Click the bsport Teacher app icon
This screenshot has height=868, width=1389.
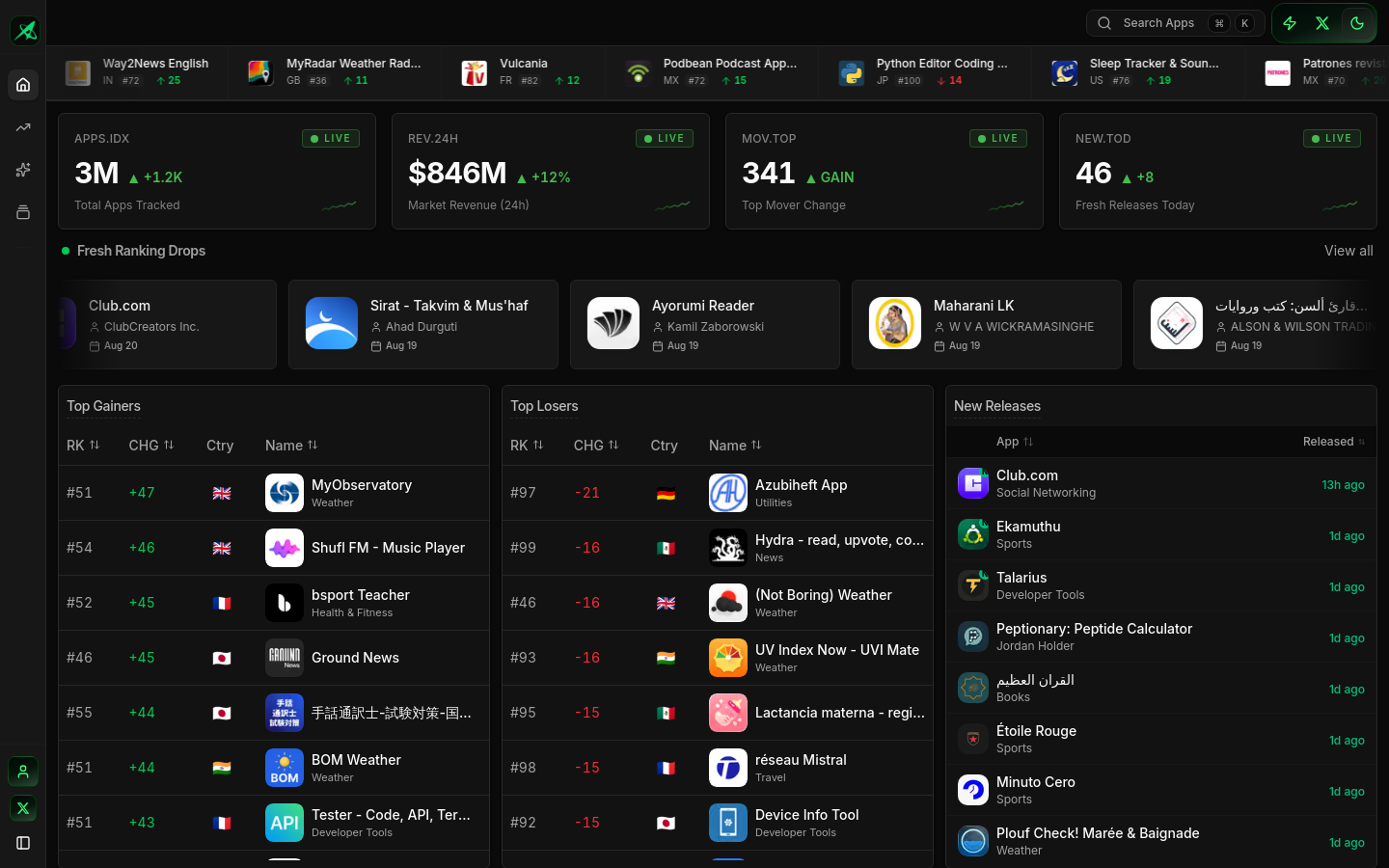click(x=285, y=603)
